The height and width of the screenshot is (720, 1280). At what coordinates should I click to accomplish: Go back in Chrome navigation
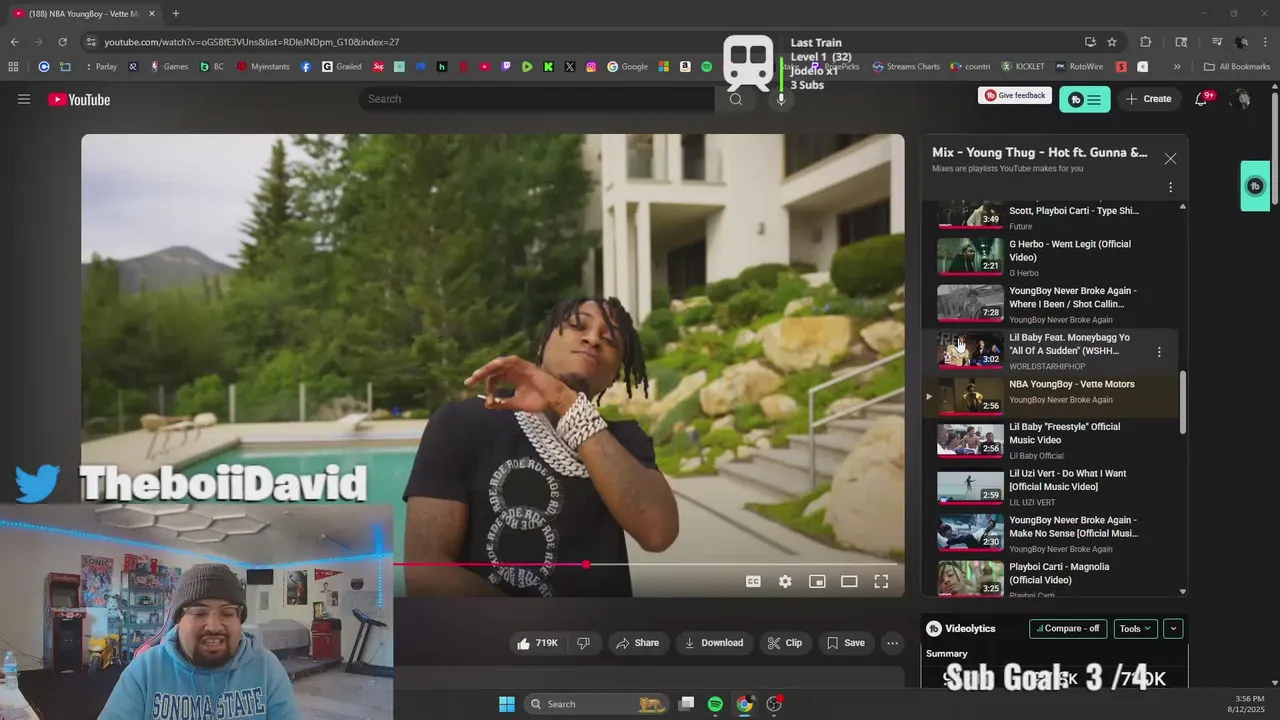tap(14, 42)
